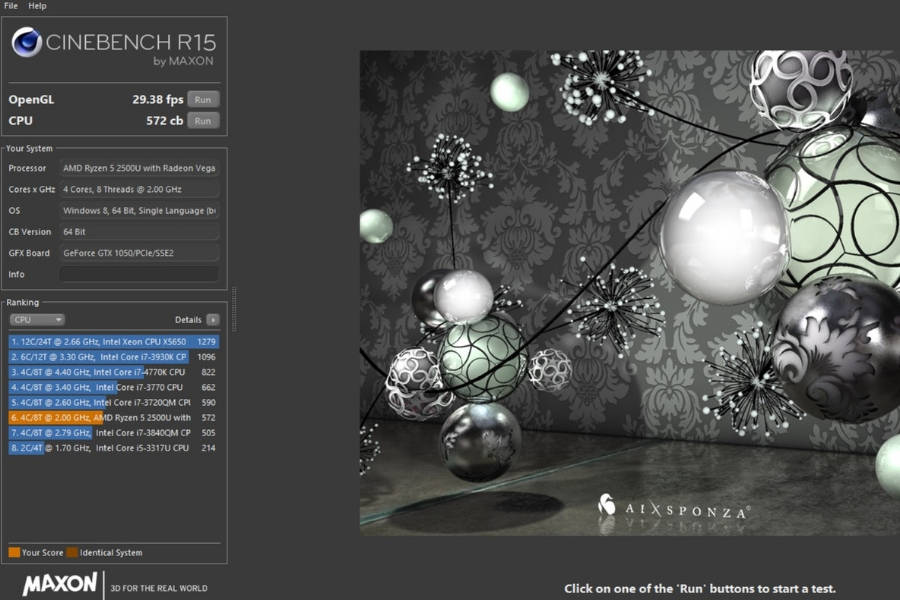Click the Processor field showing AMD Ryzen 5 2500U
This screenshot has height=600, width=900.
point(138,168)
